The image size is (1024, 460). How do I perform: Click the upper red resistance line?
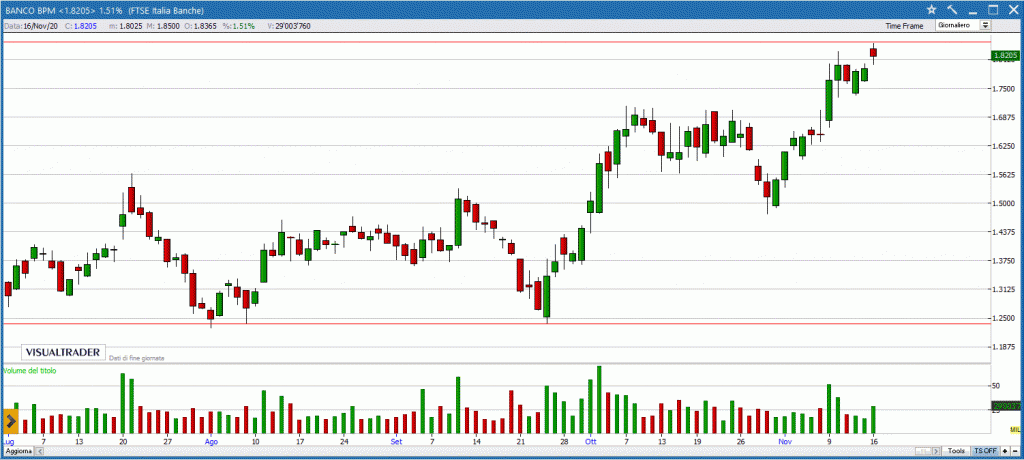pyautogui.click(x=496, y=42)
